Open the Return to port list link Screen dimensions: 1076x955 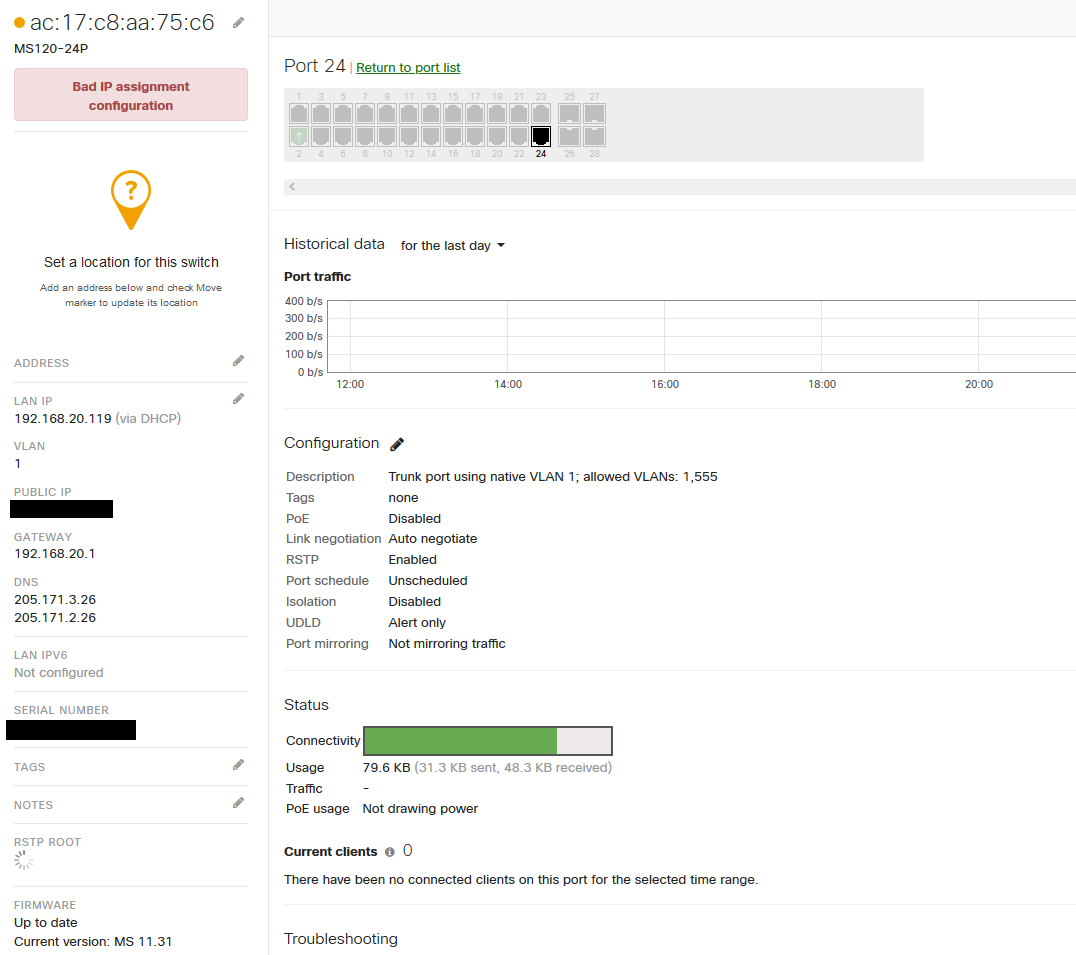tap(408, 67)
